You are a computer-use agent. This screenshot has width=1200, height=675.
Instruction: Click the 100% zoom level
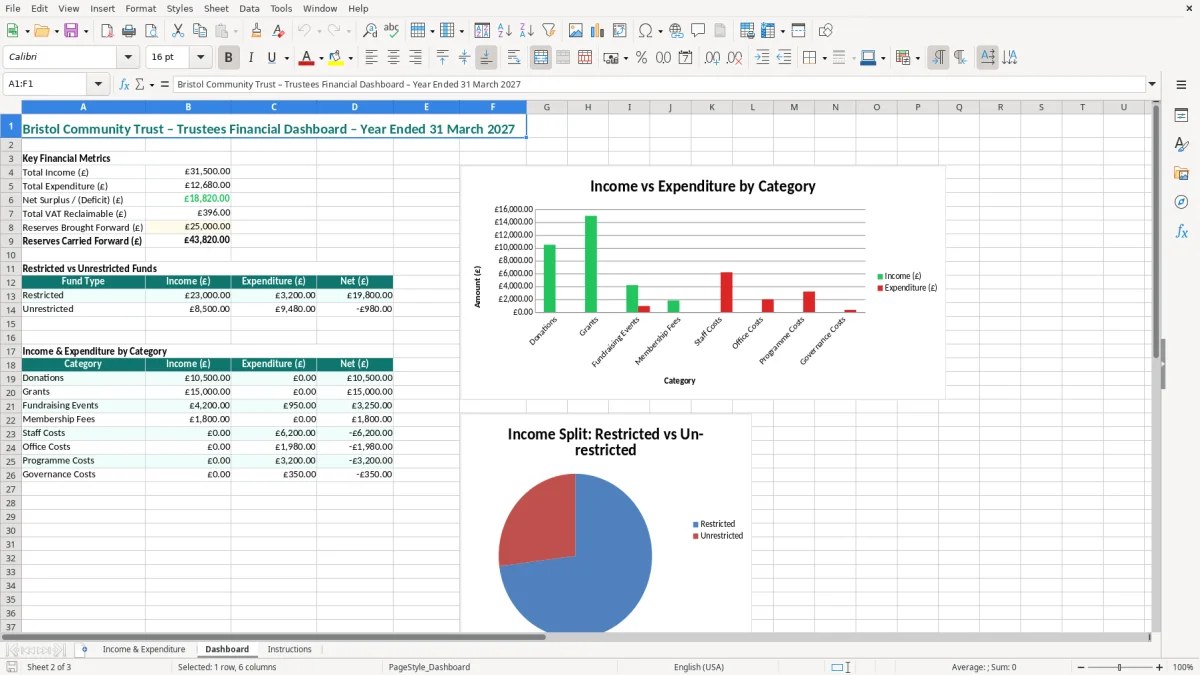click(1183, 667)
